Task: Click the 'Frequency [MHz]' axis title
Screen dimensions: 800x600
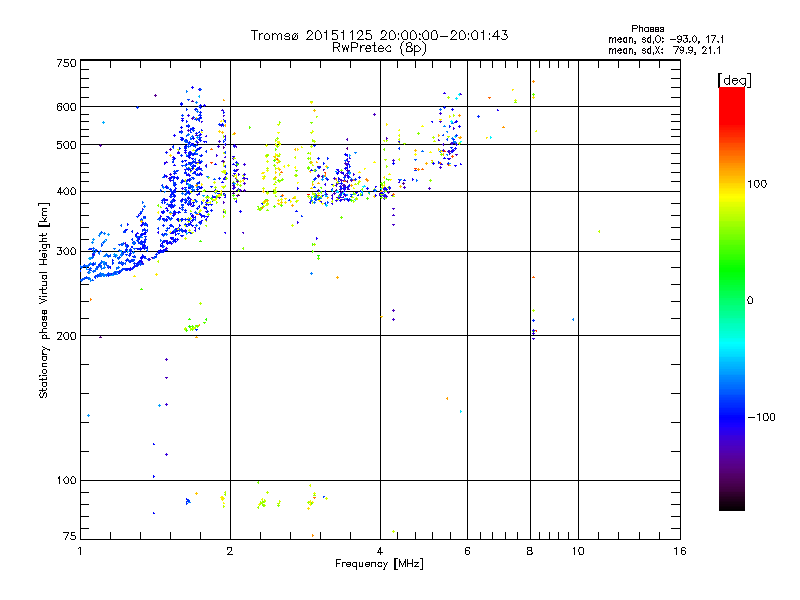Action: (379, 564)
